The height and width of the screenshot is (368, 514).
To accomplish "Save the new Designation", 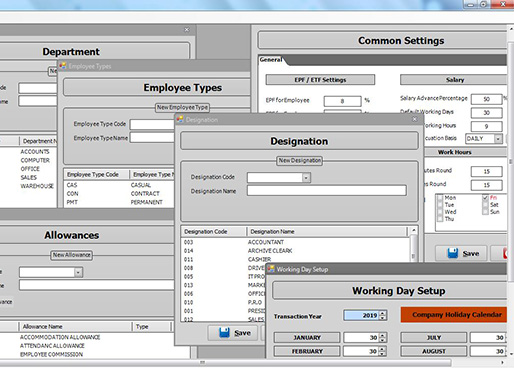I will [x=233, y=332].
